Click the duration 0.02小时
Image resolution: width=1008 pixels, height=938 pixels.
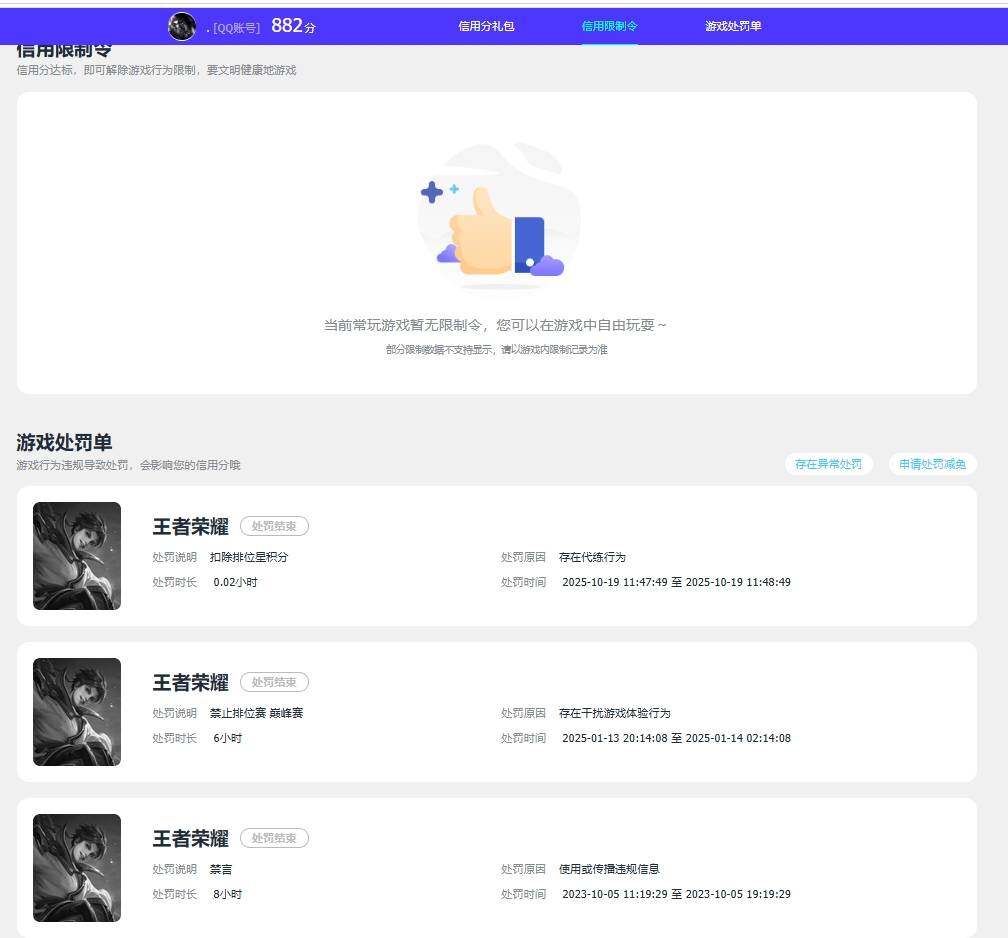[235, 582]
